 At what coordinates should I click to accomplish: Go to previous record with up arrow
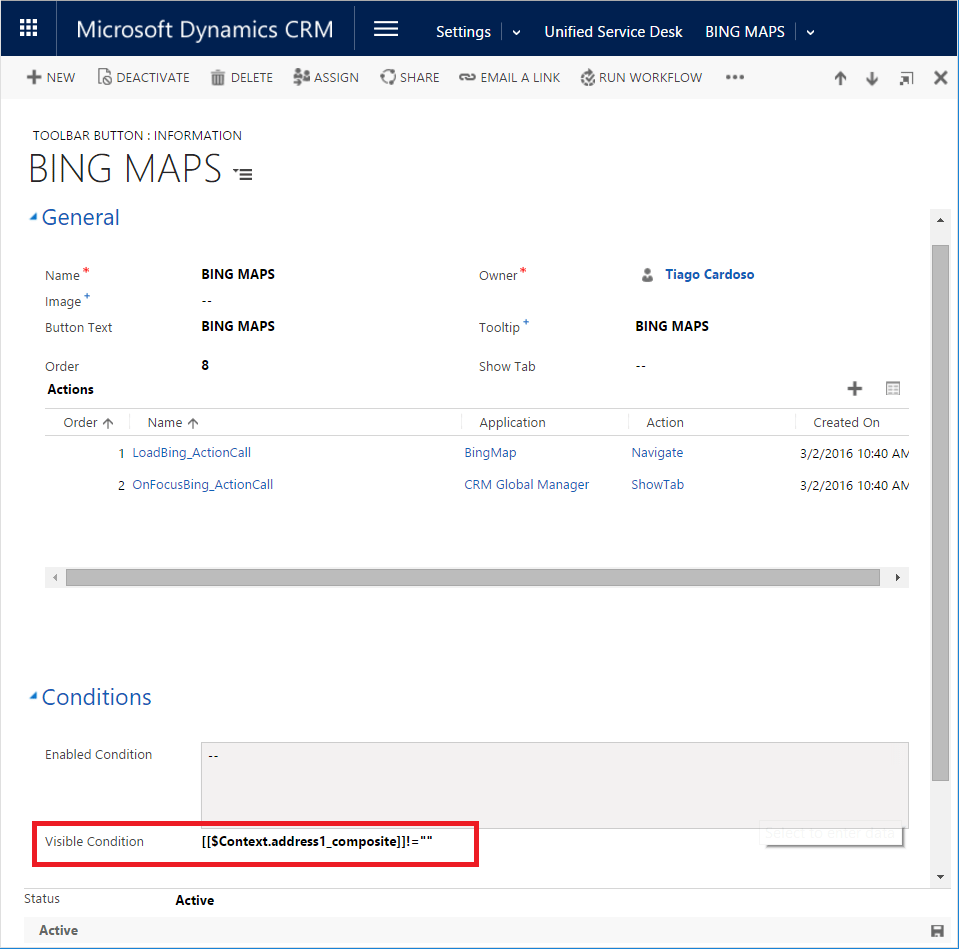click(x=840, y=78)
